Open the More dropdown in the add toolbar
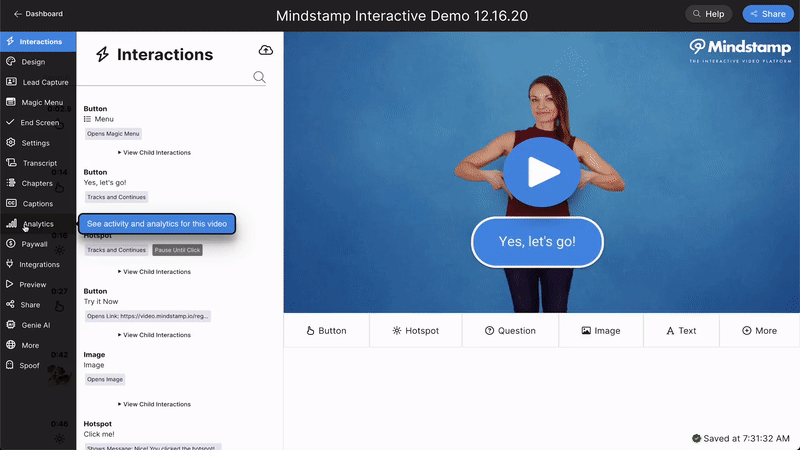The image size is (800, 450). coord(759,330)
